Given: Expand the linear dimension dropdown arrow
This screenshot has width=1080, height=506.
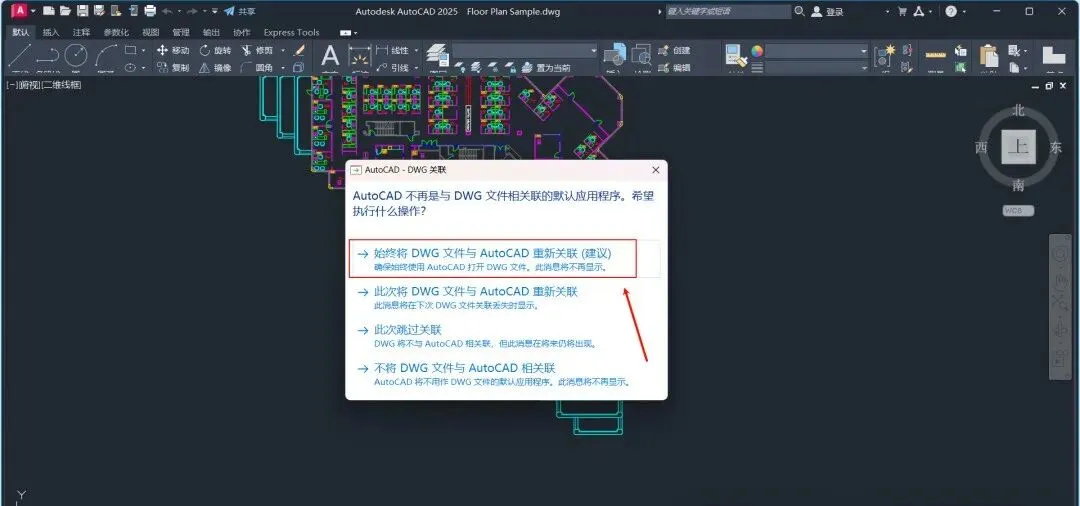Looking at the screenshot, I should [x=415, y=50].
